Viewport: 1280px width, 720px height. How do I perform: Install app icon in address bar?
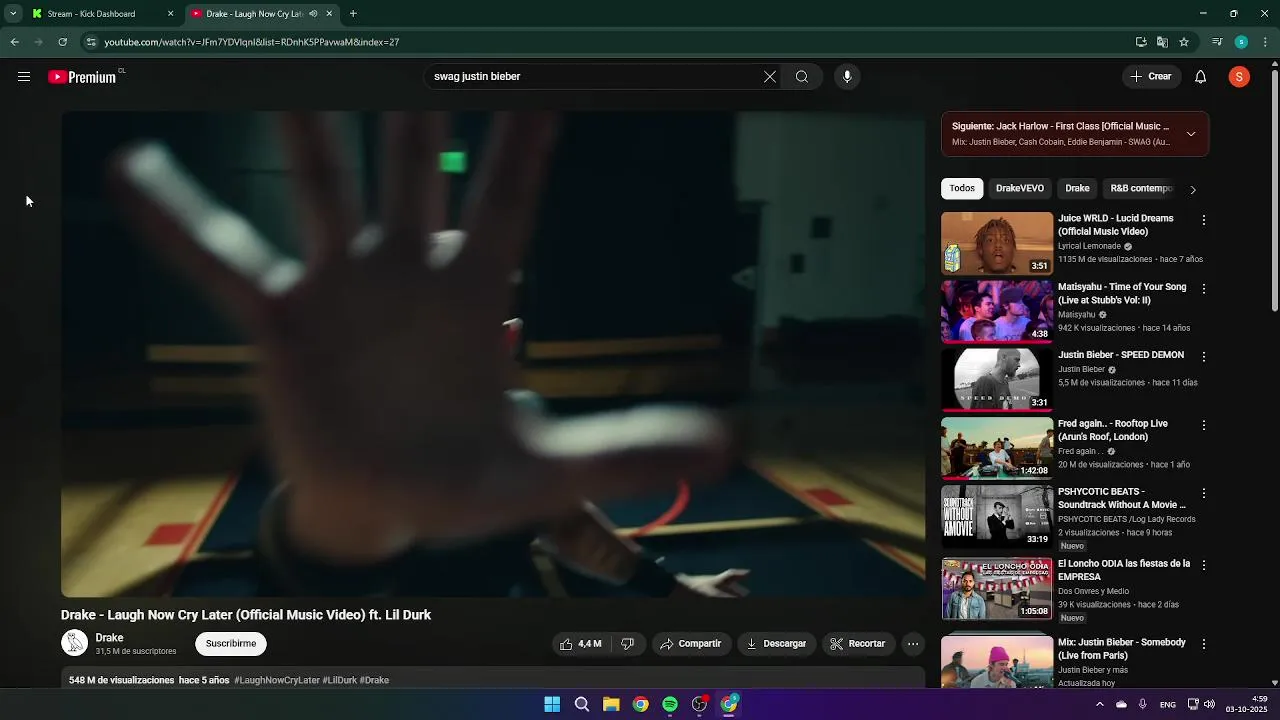pos(1141,42)
